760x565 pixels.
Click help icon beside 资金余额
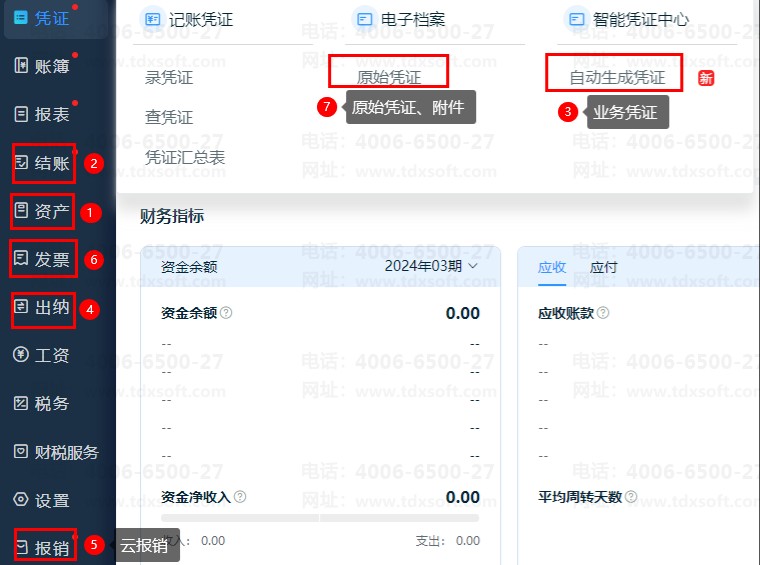tap(226, 313)
